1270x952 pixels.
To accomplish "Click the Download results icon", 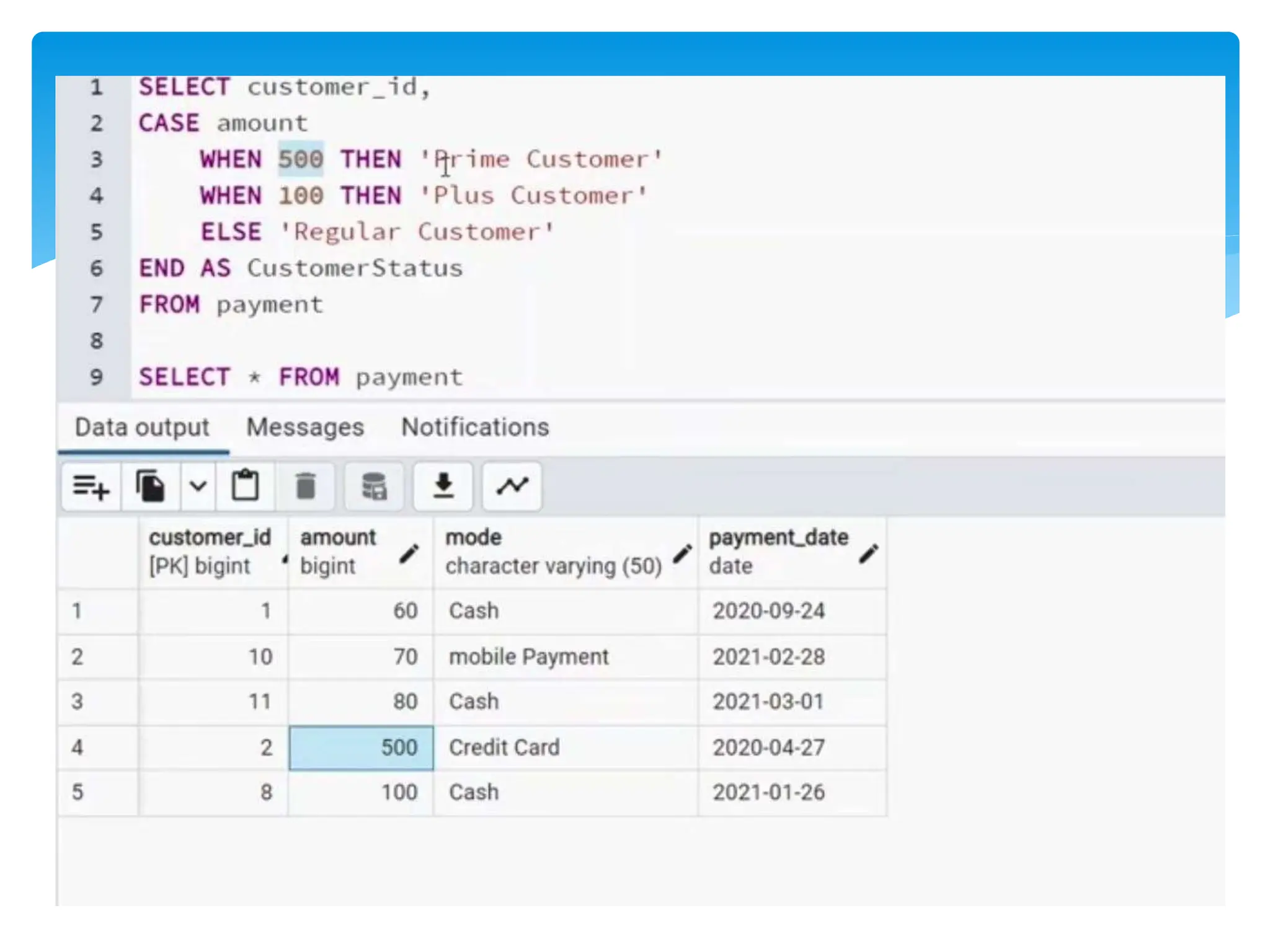I will (x=443, y=487).
